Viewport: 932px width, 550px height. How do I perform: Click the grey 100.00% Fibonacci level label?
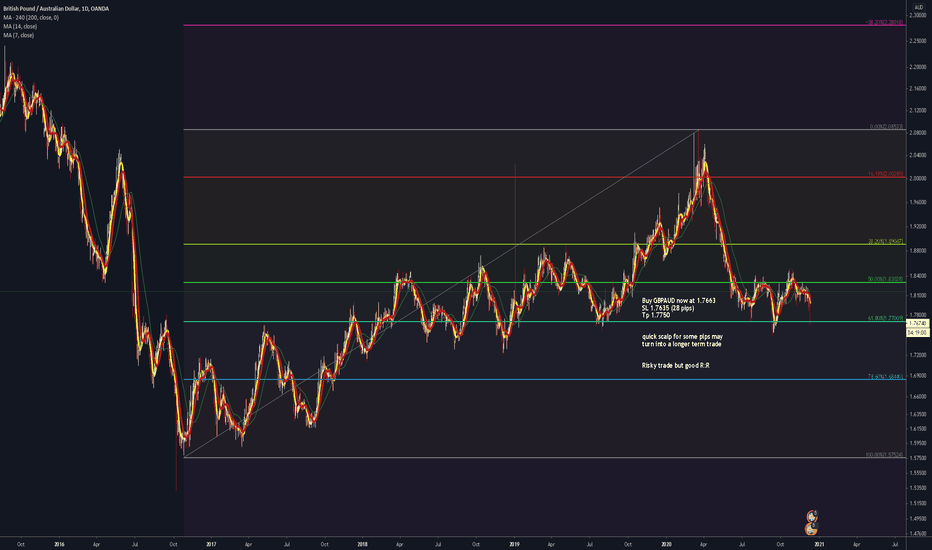coord(884,455)
